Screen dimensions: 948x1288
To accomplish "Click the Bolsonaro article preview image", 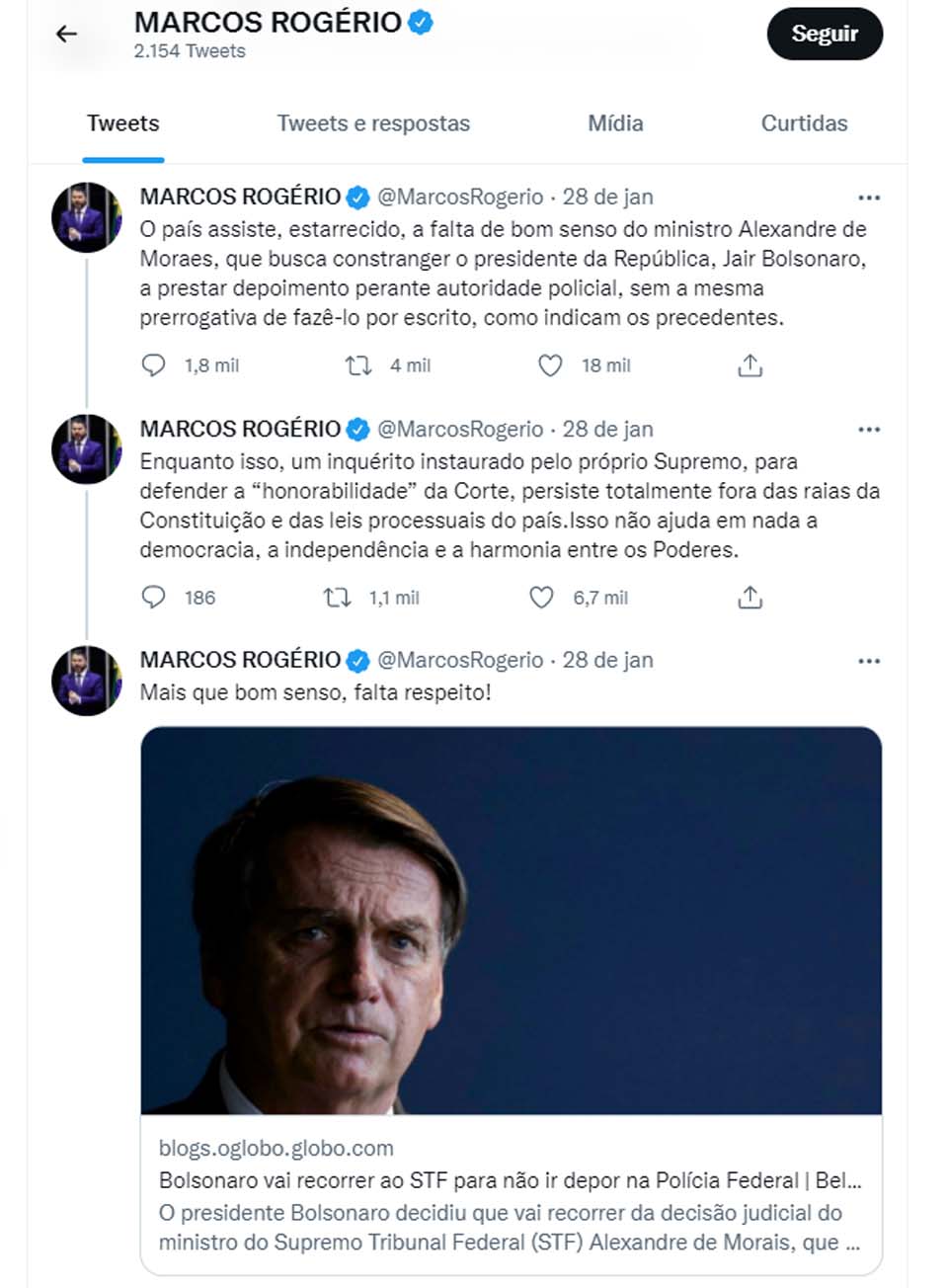I will click(x=511, y=921).
